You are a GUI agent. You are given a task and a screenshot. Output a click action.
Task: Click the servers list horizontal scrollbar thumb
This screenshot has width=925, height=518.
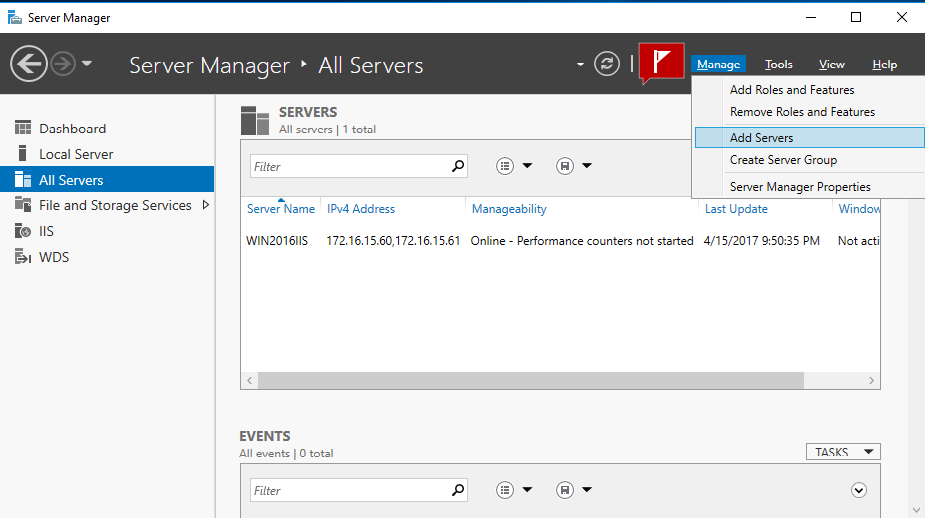(531, 381)
